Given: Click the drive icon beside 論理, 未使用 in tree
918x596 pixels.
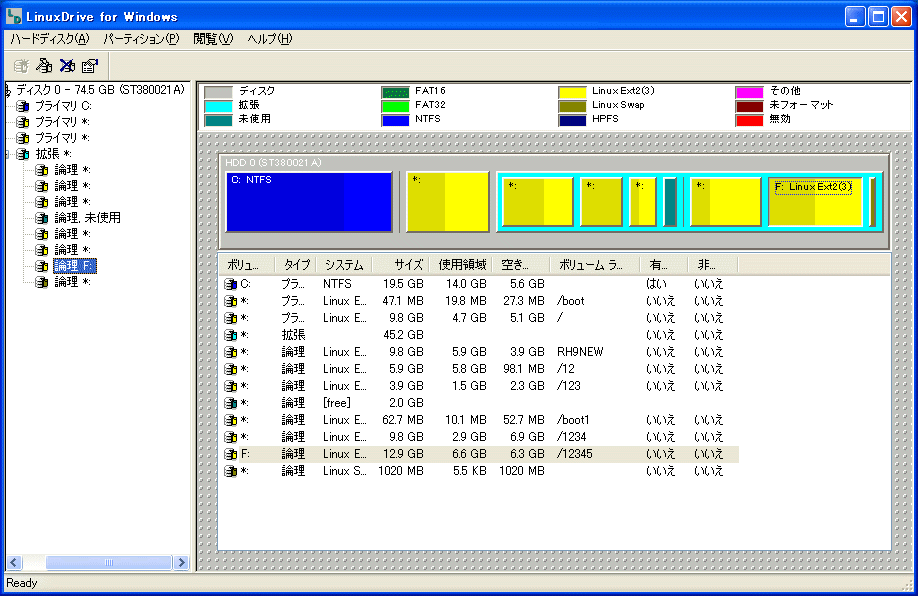Looking at the screenshot, I should pyautogui.click(x=42, y=218).
